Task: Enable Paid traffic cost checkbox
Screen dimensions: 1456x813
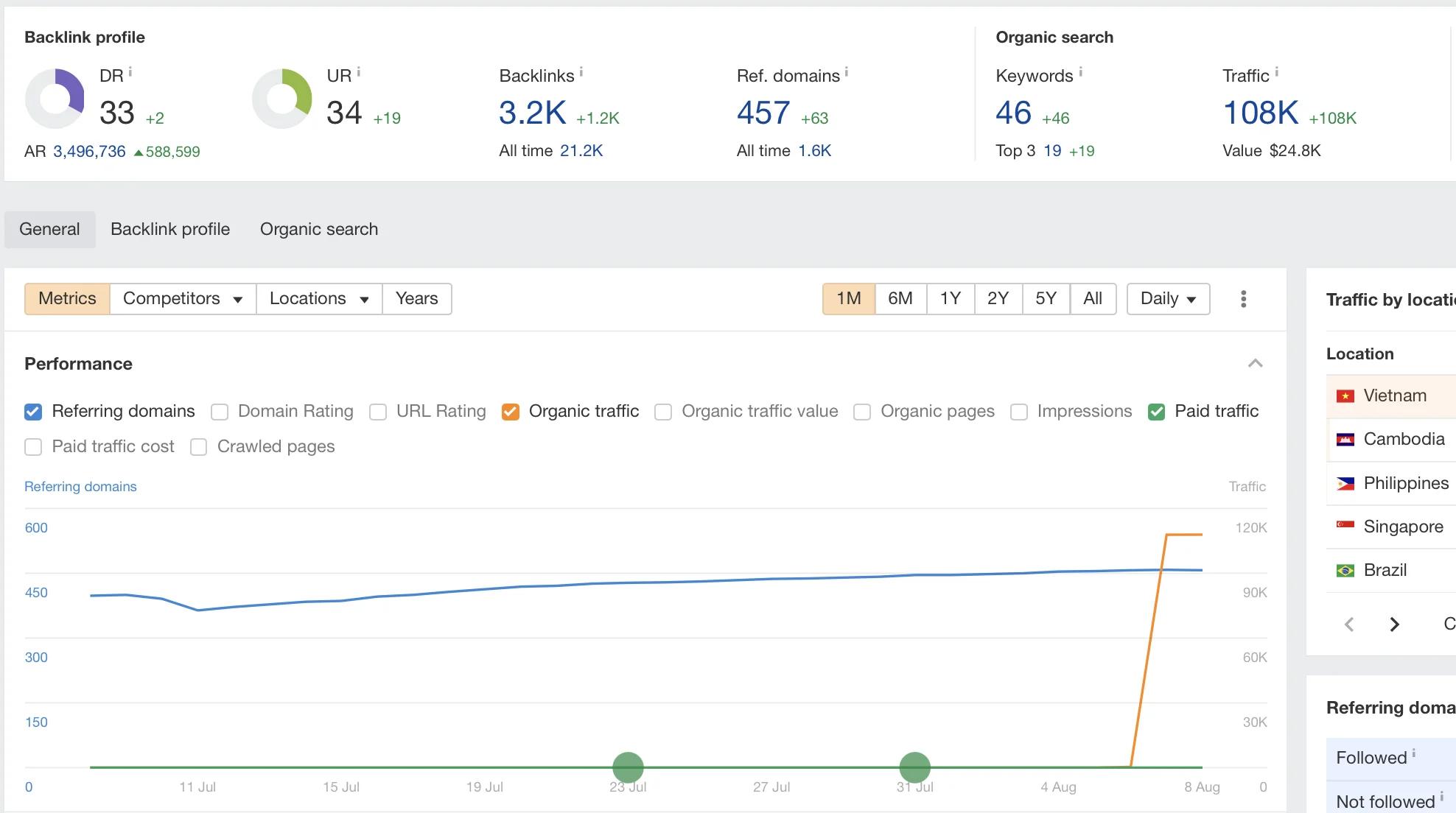Action: [33, 447]
